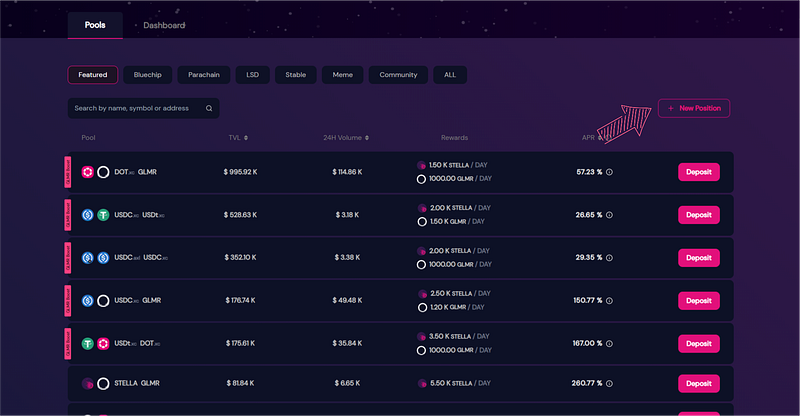Click STELLA token icon in STELLA GLMR row
Viewport: 800px width, 416px height.
tap(88, 383)
